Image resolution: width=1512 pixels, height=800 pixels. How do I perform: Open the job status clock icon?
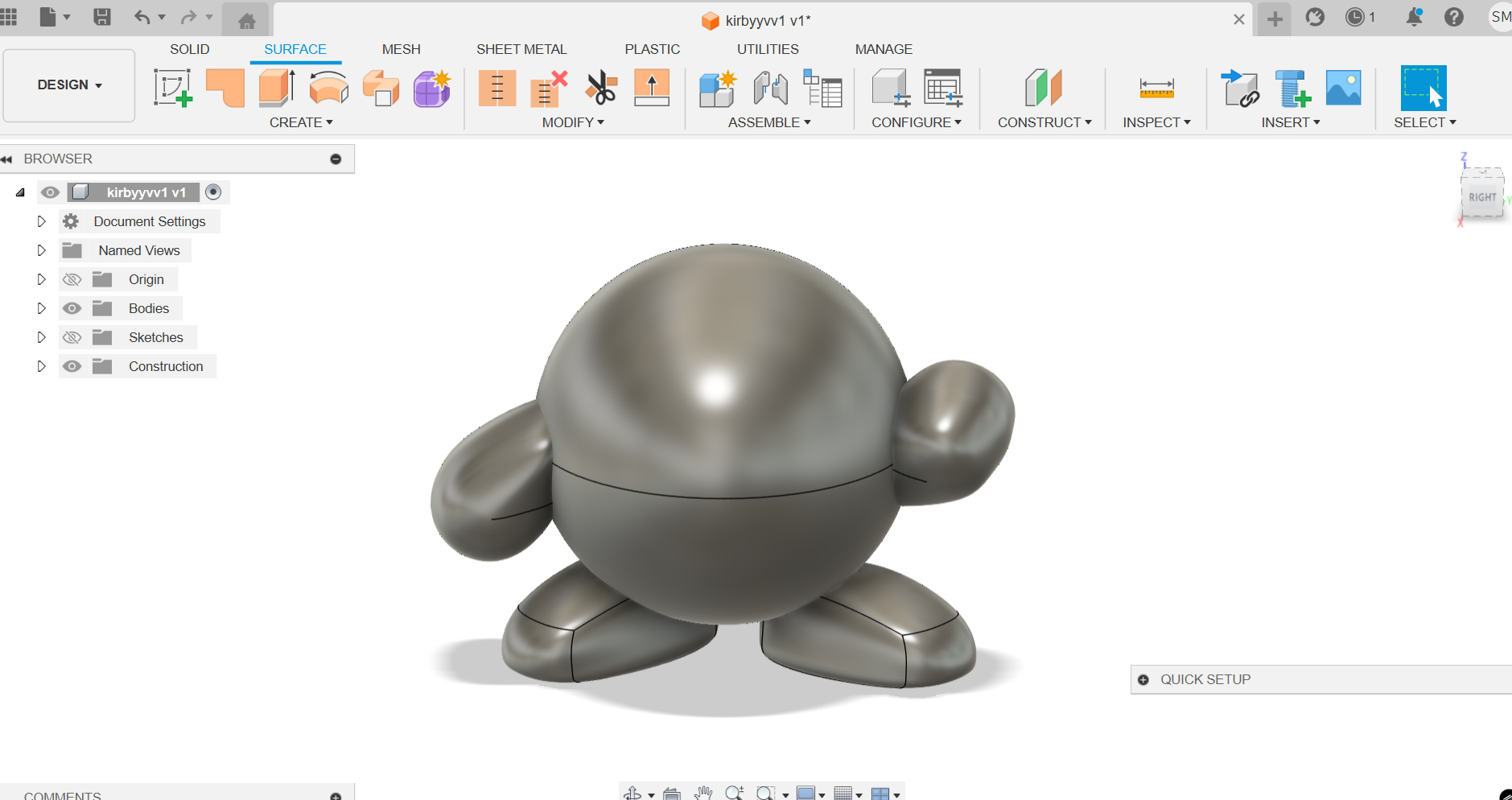(1355, 17)
